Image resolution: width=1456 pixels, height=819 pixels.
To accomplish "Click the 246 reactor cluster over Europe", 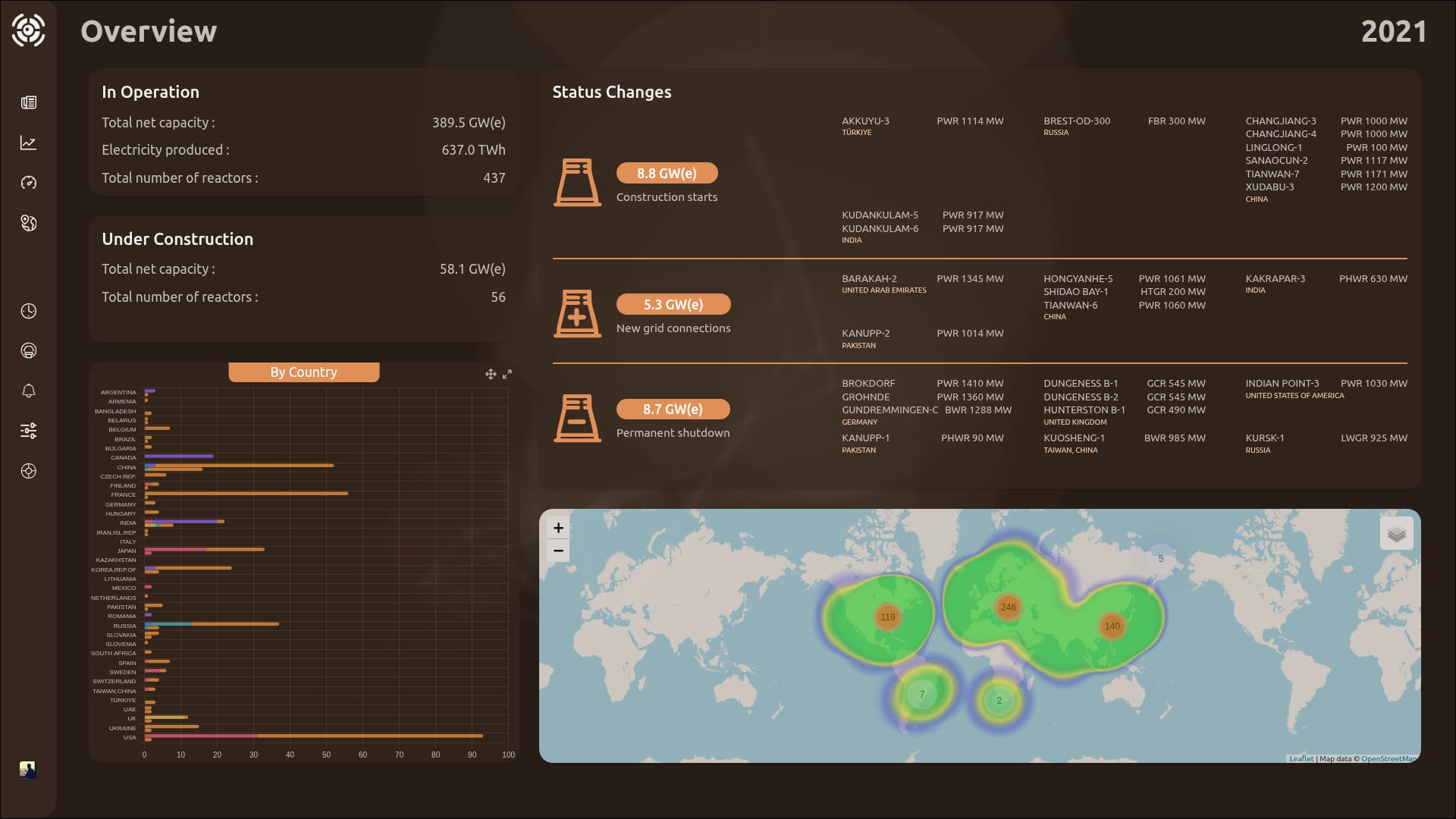I will tap(1008, 607).
